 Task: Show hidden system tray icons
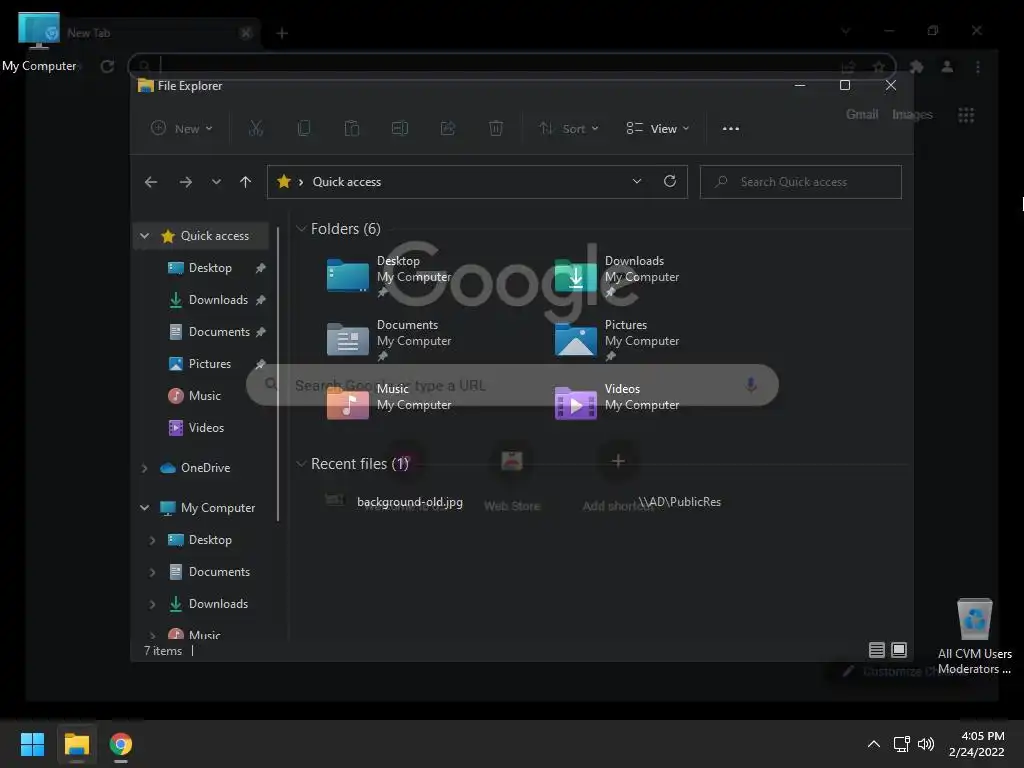click(873, 744)
